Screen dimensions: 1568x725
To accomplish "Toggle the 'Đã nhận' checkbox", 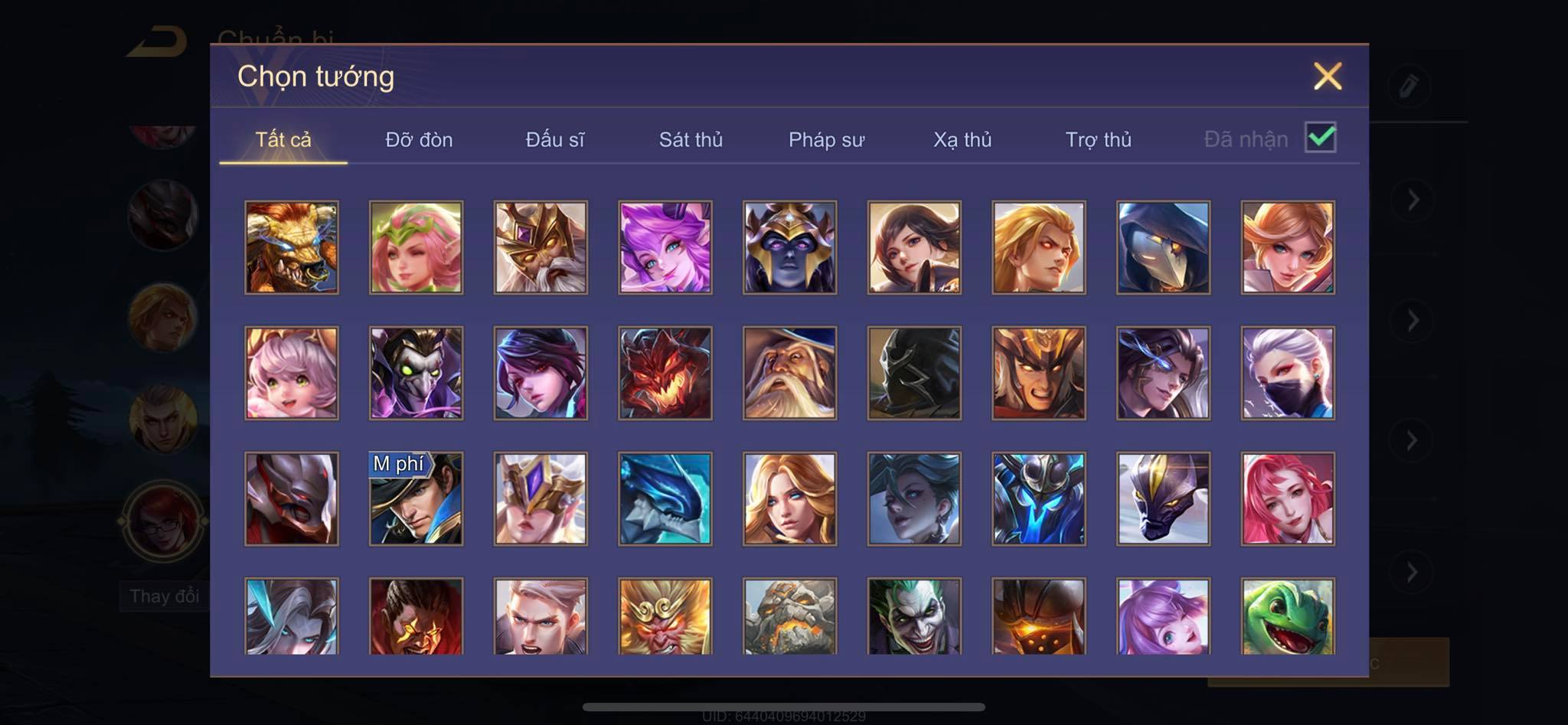I will click(1321, 138).
